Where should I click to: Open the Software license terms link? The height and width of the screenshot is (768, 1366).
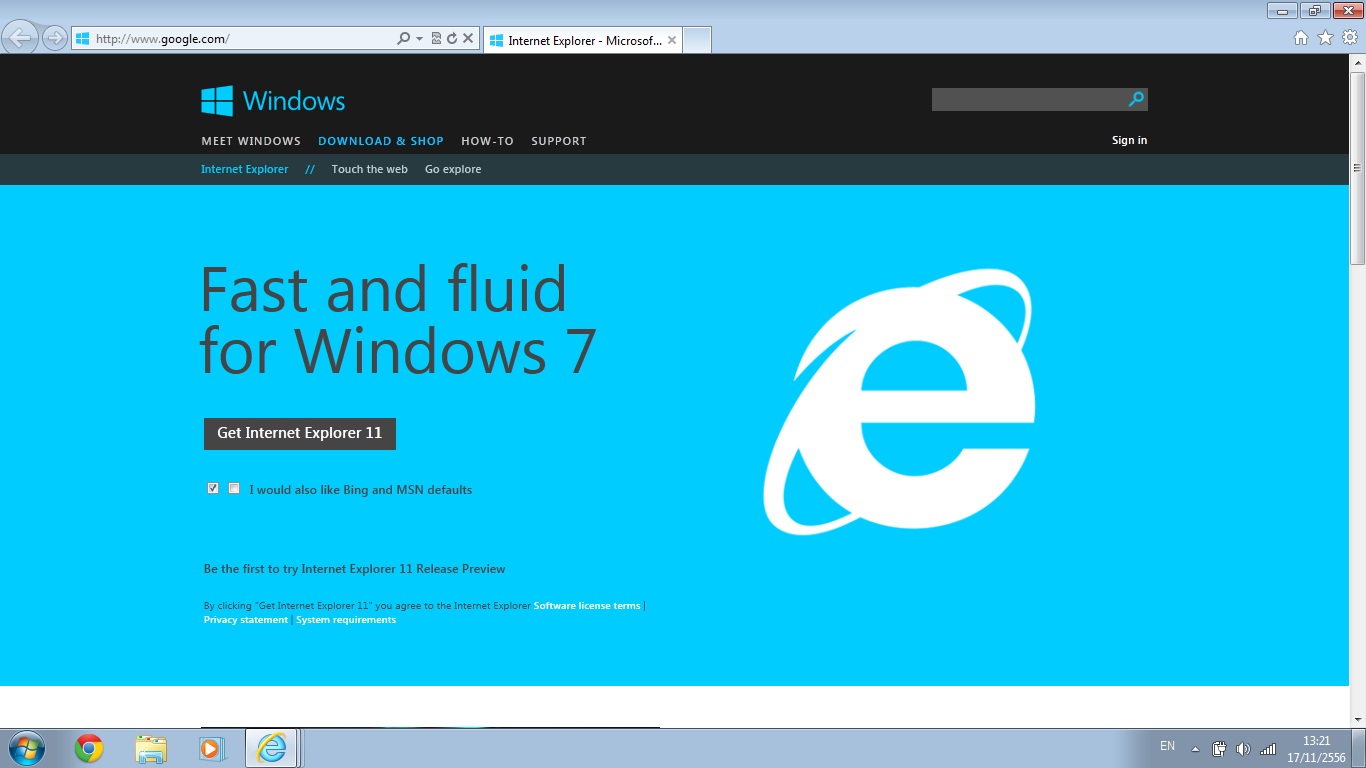(587, 606)
